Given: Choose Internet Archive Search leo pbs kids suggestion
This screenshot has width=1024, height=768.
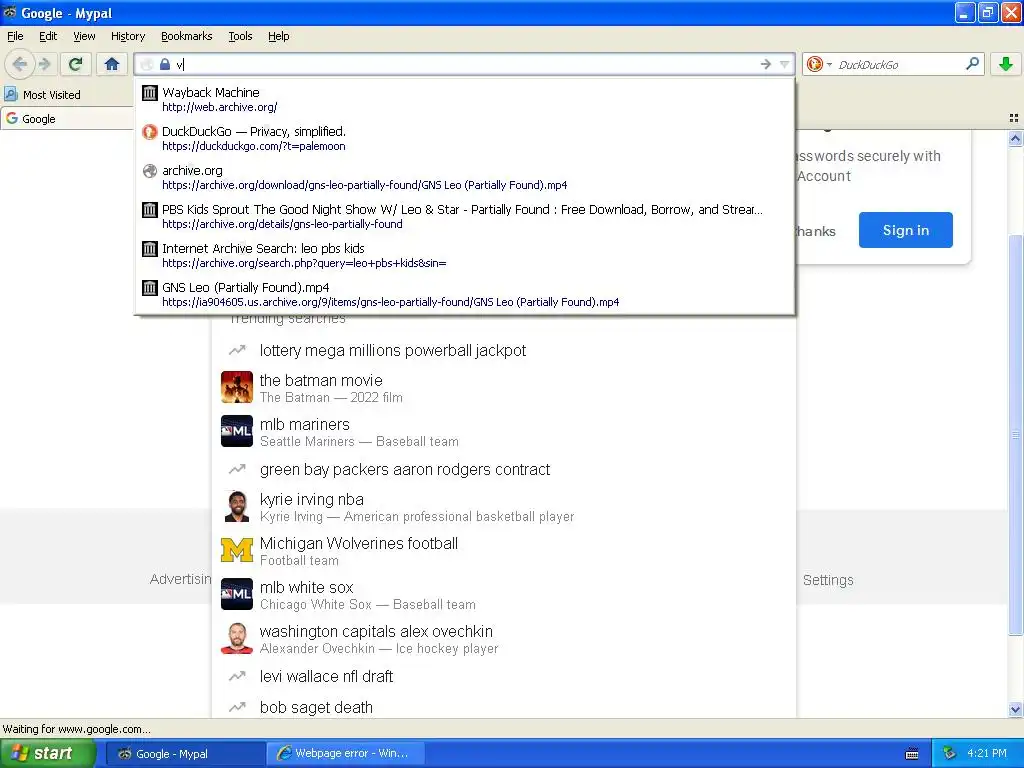Looking at the screenshot, I should (464, 255).
